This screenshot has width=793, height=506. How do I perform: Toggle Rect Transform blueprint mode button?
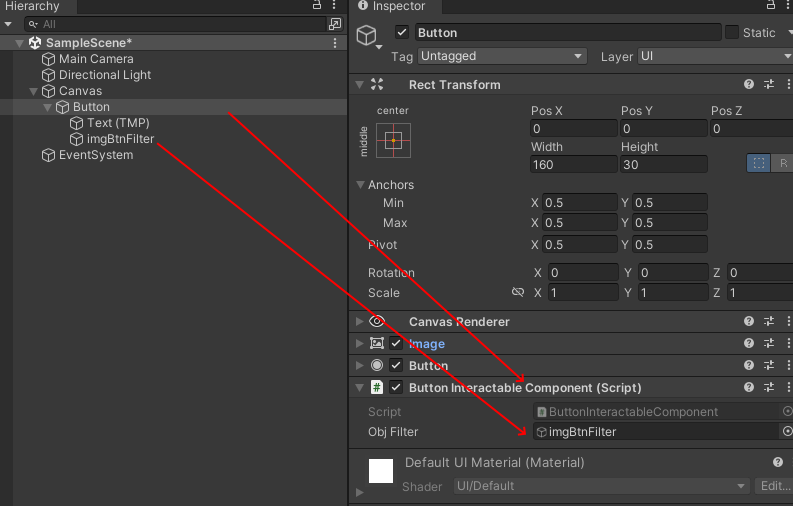759,163
